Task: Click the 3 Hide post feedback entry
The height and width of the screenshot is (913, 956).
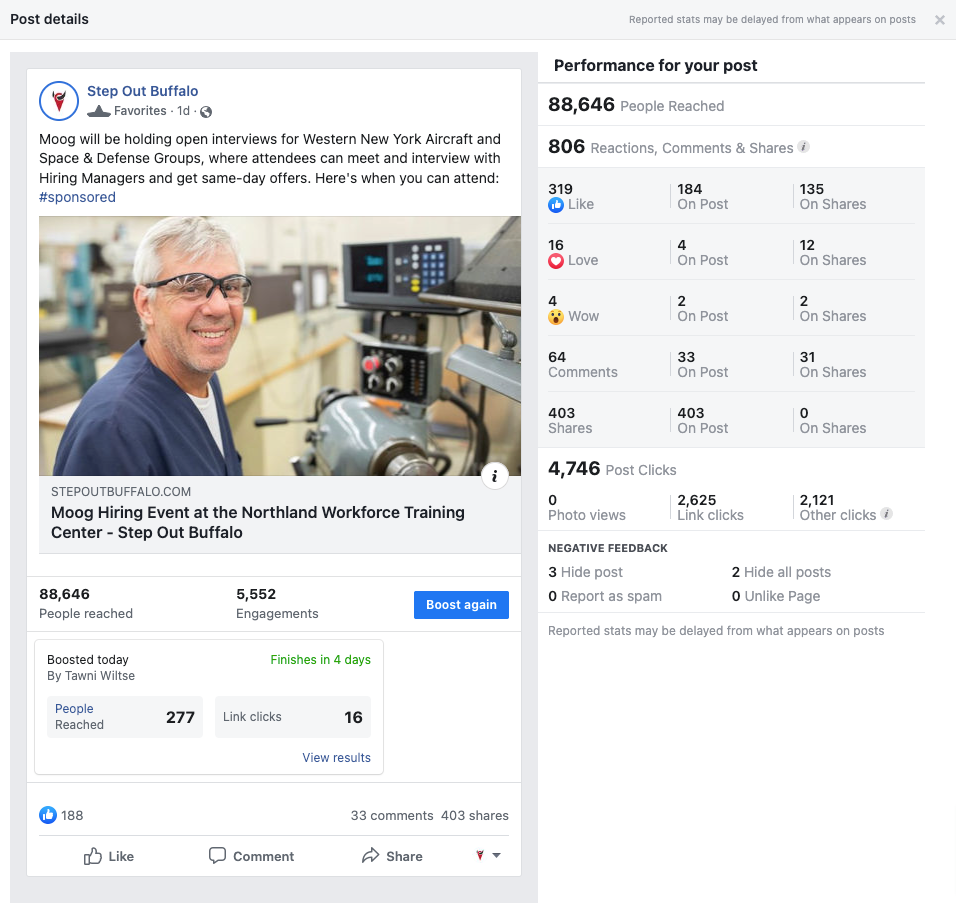Action: (x=585, y=572)
